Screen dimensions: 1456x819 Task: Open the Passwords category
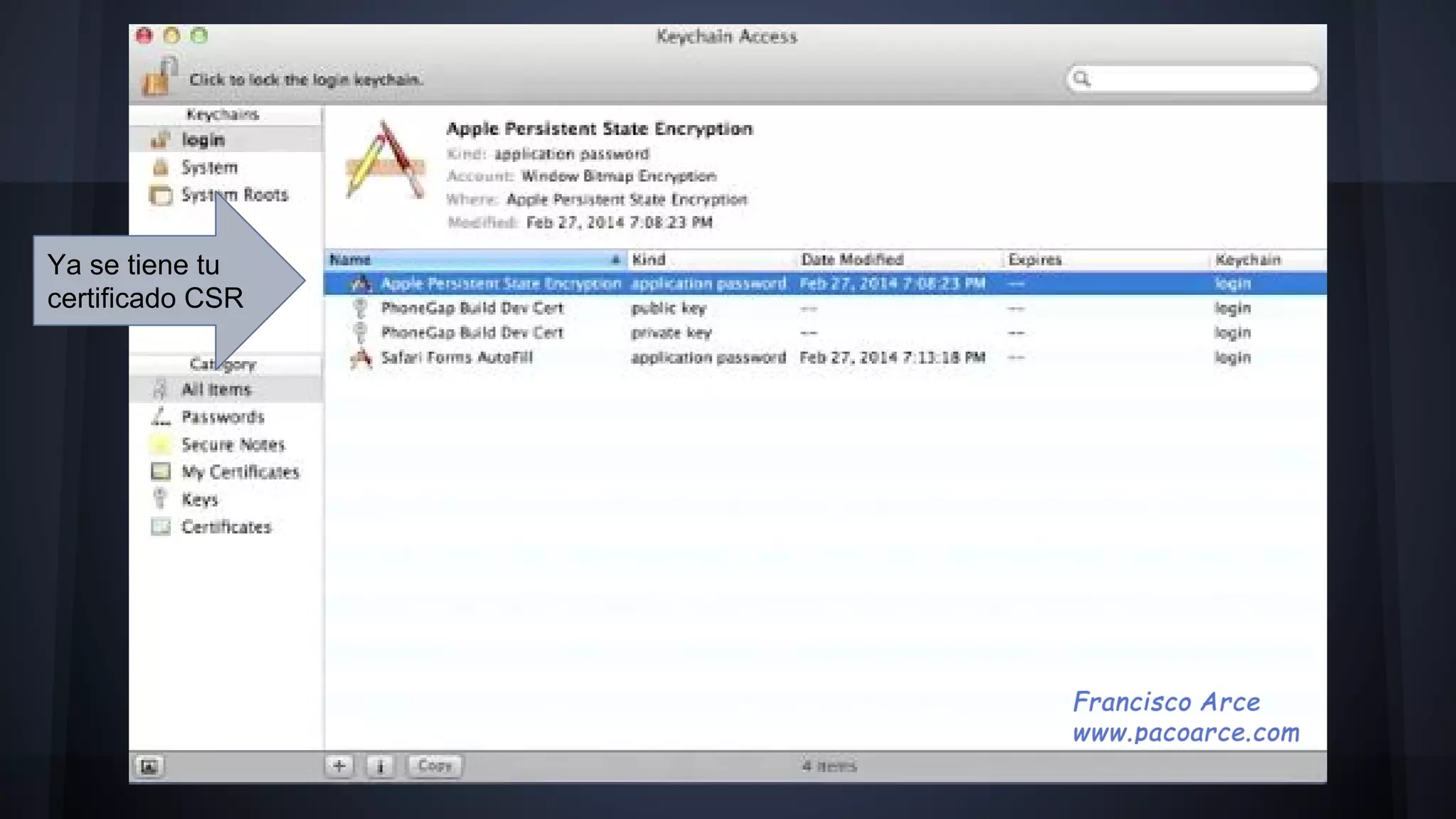click(223, 417)
